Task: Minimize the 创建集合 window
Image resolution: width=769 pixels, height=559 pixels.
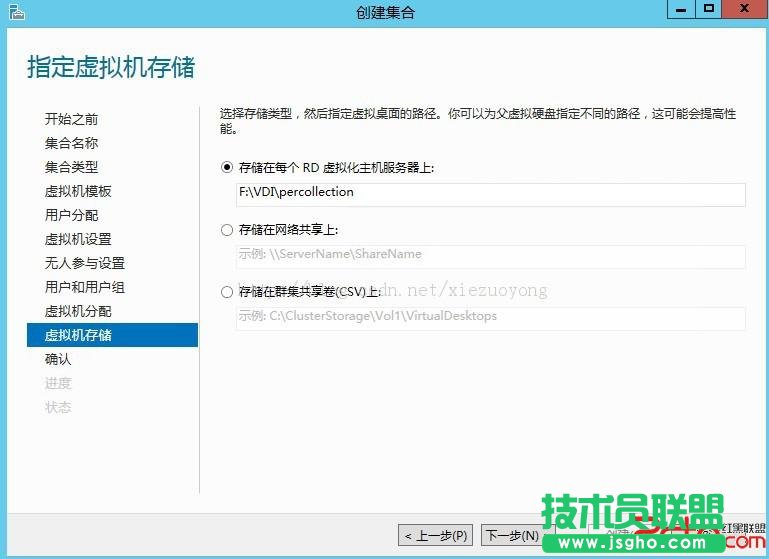Action: (681, 9)
